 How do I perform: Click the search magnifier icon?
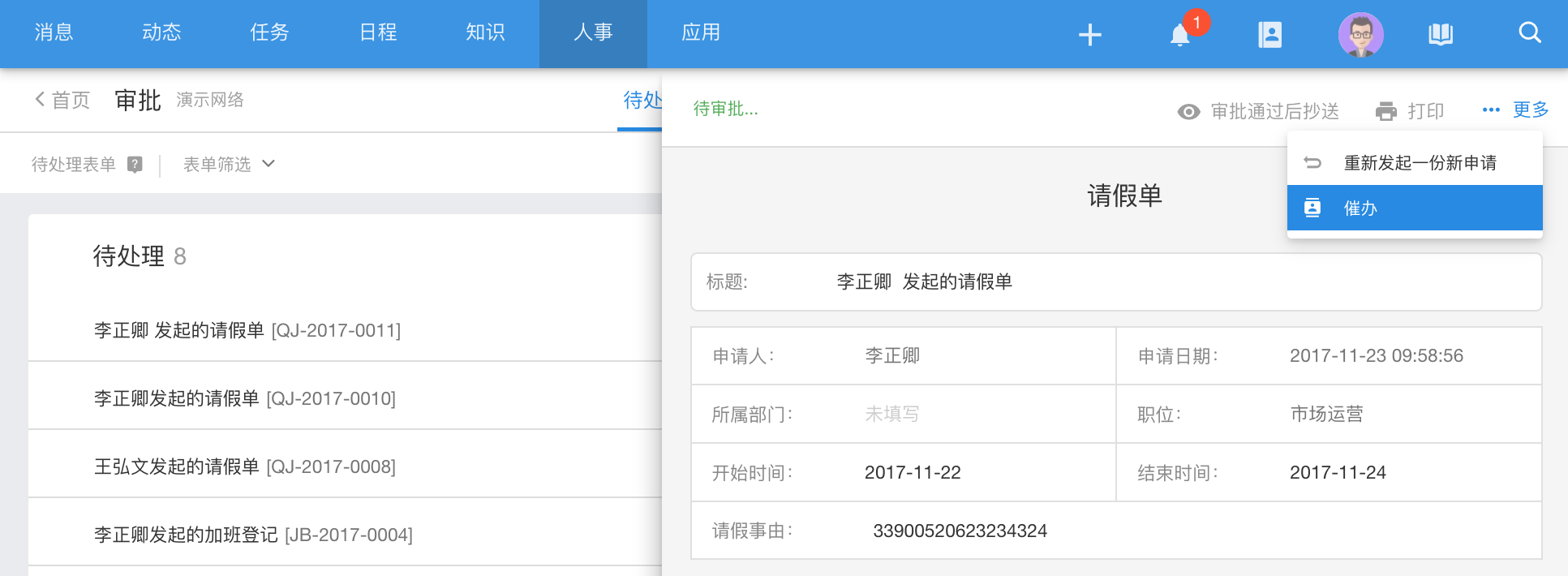(x=1529, y=33)
